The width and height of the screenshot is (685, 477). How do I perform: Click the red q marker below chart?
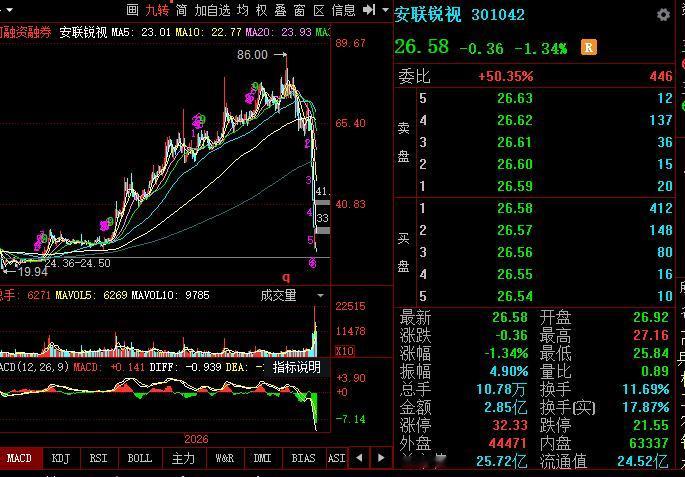click(x=286, y=277)
